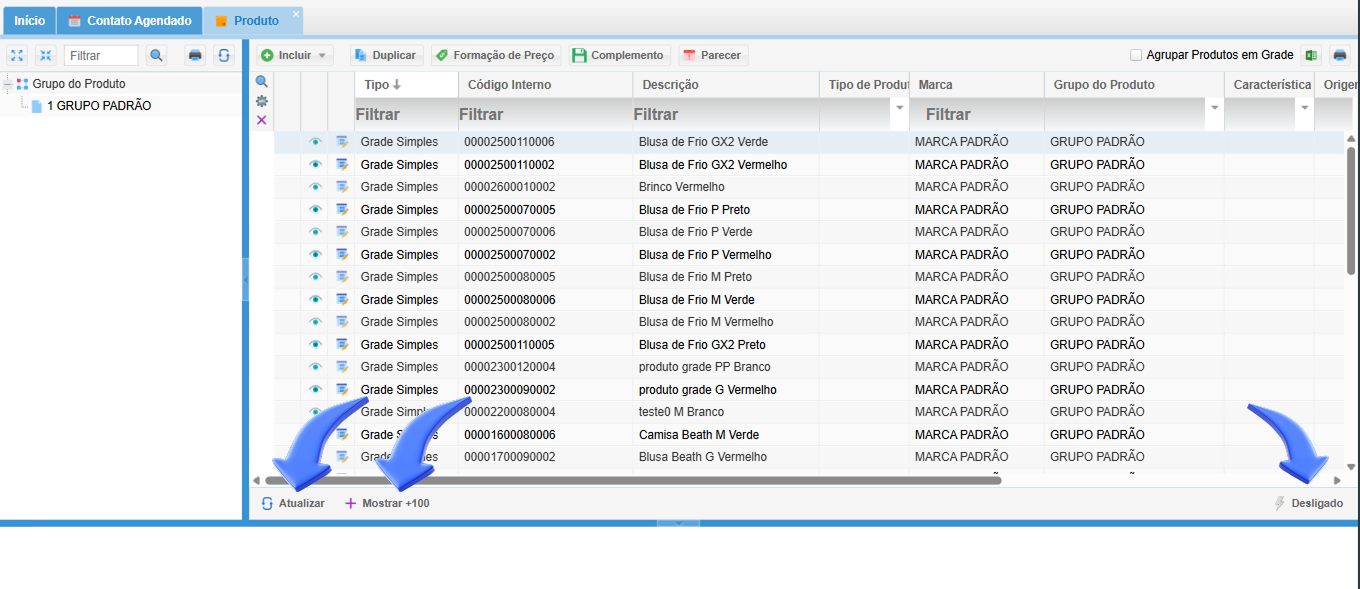Click the collapse all groups icon in sidebar
1360x589 pixels.
tap(45, 55)
